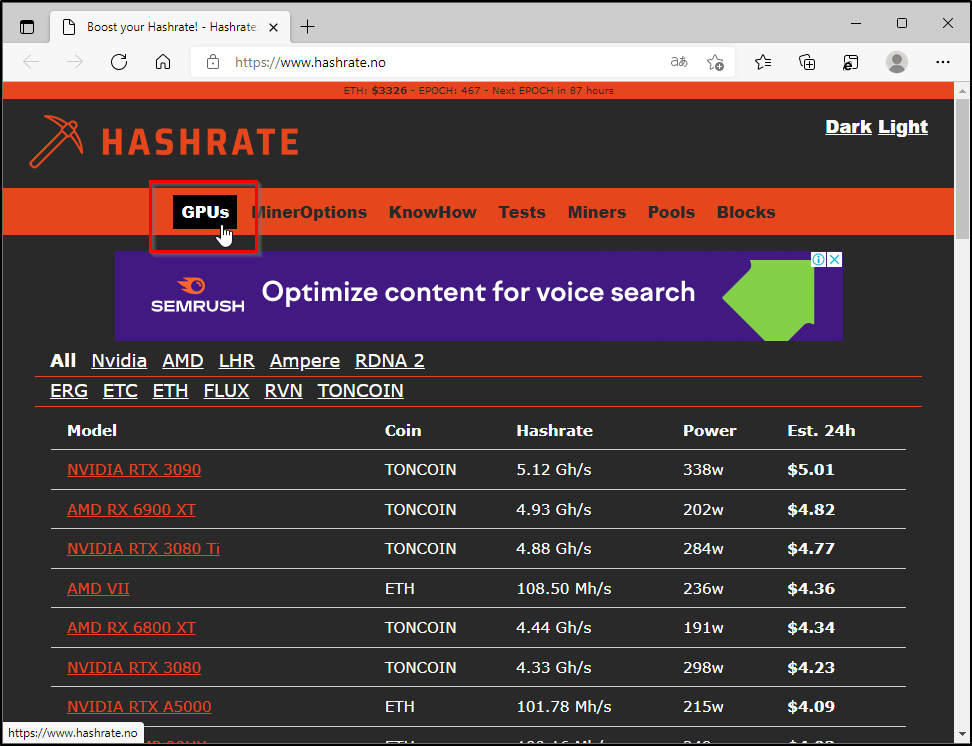Open the read aloud/translate icon
This screenshot has width=972, height=746.
(x=679, y=62)
